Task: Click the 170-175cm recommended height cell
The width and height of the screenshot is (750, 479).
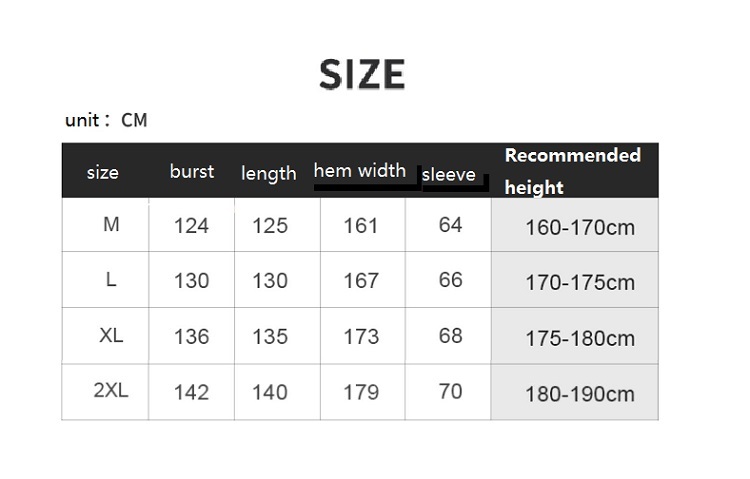Action: click(x=580, y=282)
